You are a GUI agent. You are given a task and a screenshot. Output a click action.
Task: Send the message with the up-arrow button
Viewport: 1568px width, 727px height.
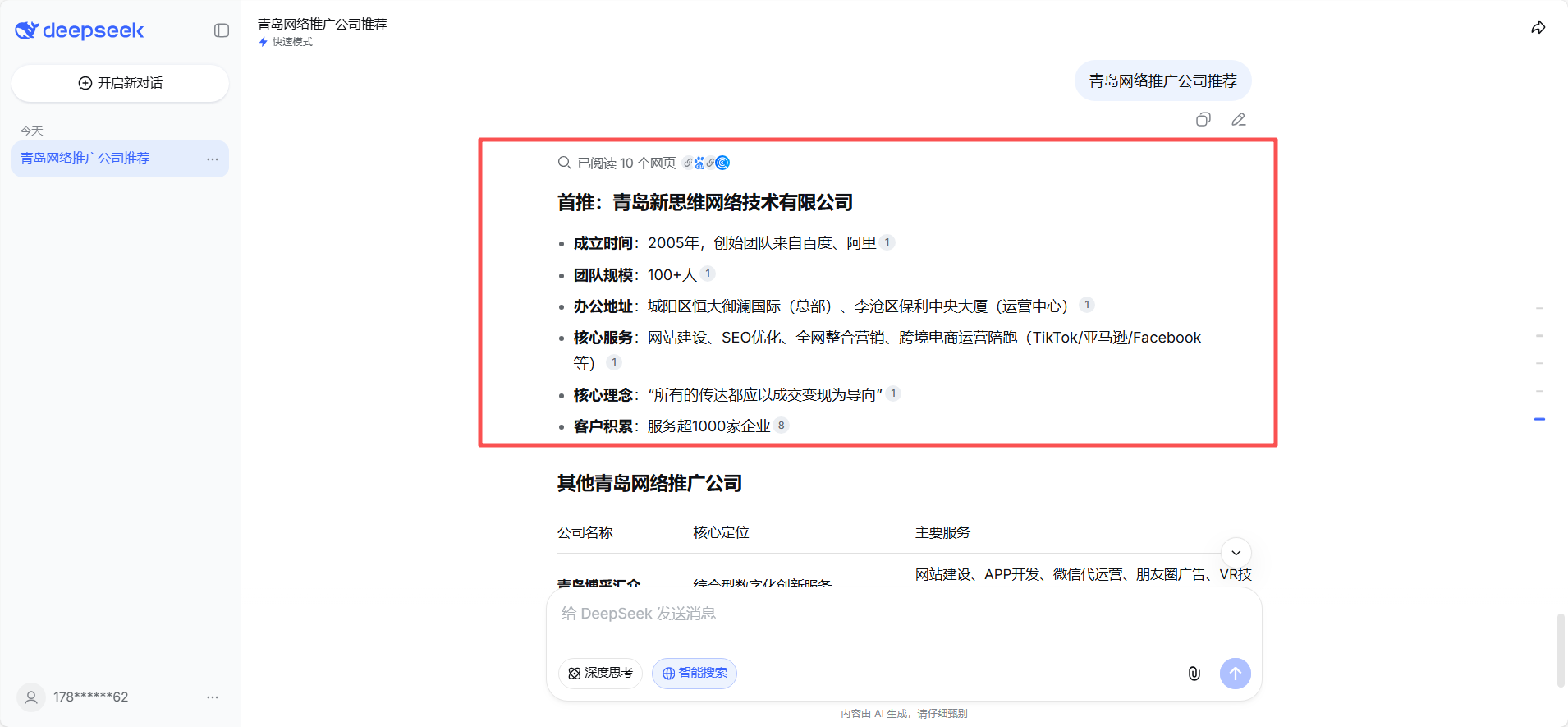[1236, 674]
